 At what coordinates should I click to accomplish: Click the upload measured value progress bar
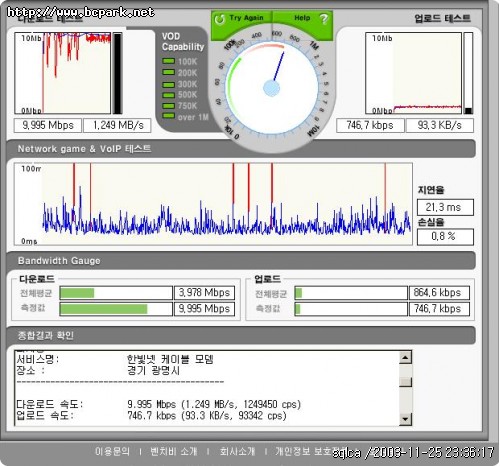351,309
